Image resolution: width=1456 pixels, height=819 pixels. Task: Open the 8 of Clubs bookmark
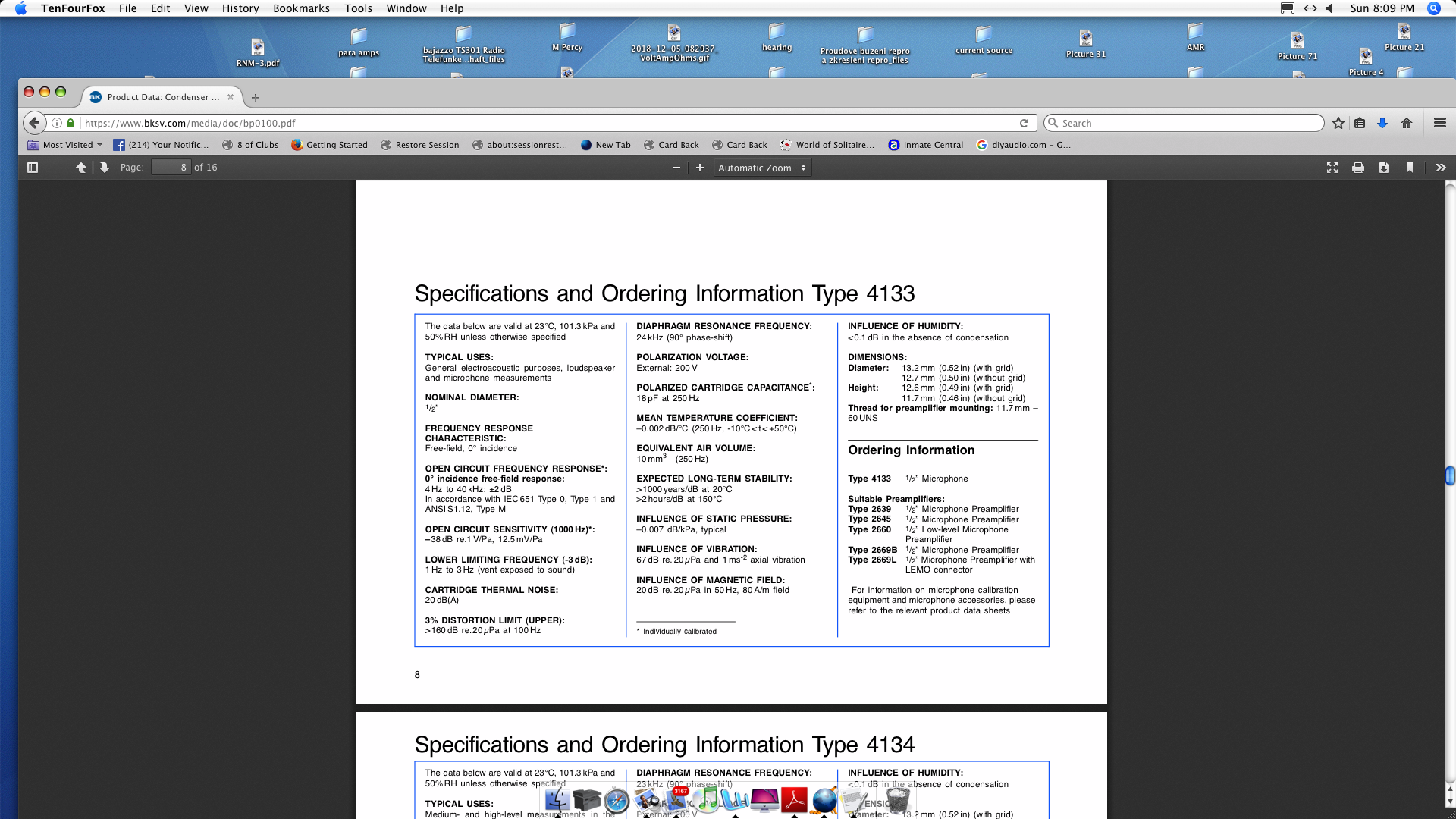(250, 145)
